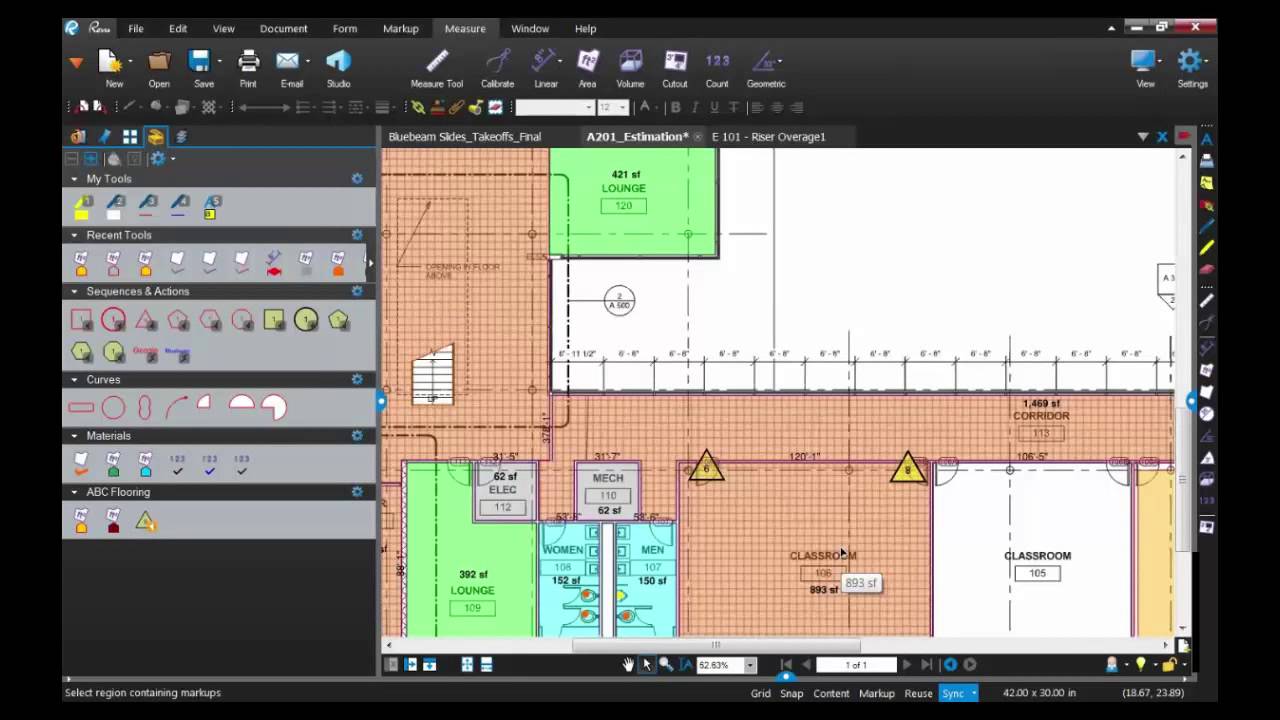This screenshot has width=1280, height=720.
Task: Print the document with Print icon
Action: [x=248, y=61]
